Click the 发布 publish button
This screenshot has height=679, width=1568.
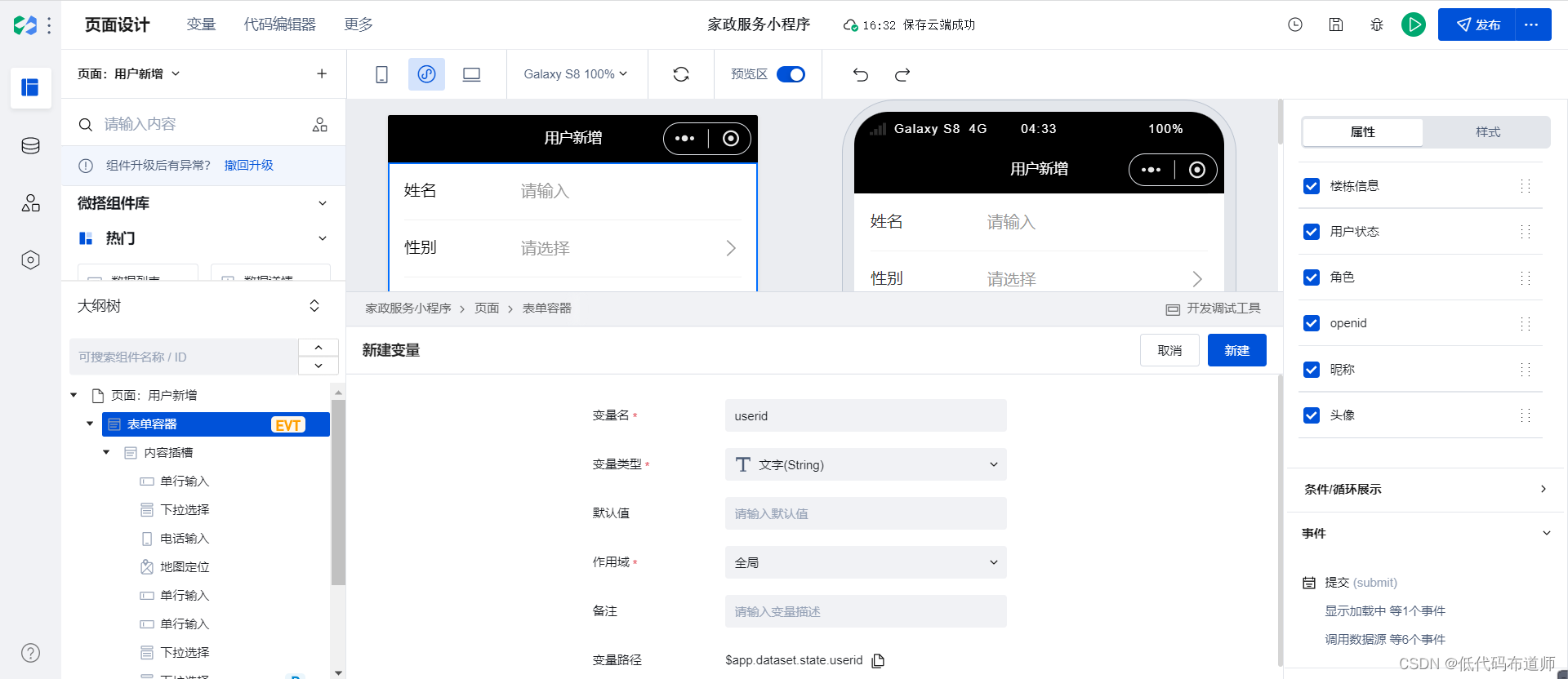1477,24
